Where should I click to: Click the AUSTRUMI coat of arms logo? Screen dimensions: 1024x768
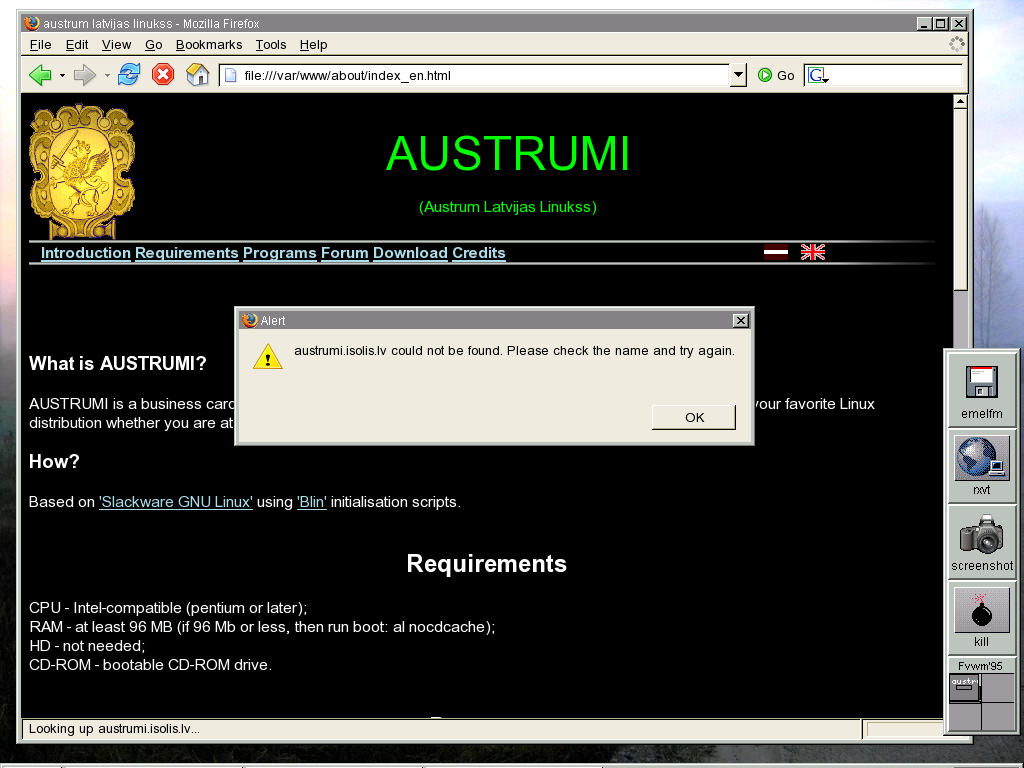pos(82,172)
